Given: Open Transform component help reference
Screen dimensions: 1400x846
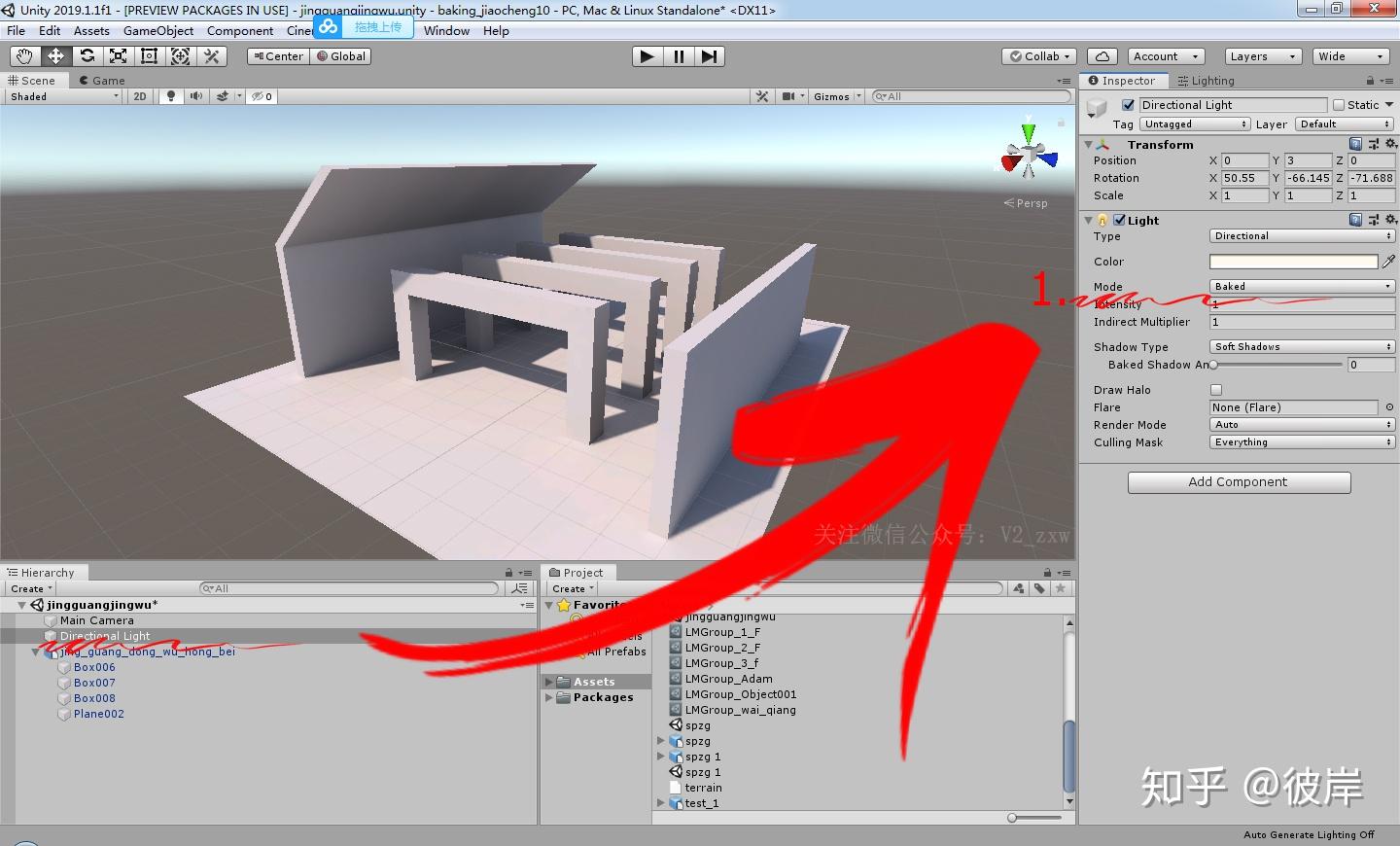Looking at the screenshot, I should (1355, 144).
